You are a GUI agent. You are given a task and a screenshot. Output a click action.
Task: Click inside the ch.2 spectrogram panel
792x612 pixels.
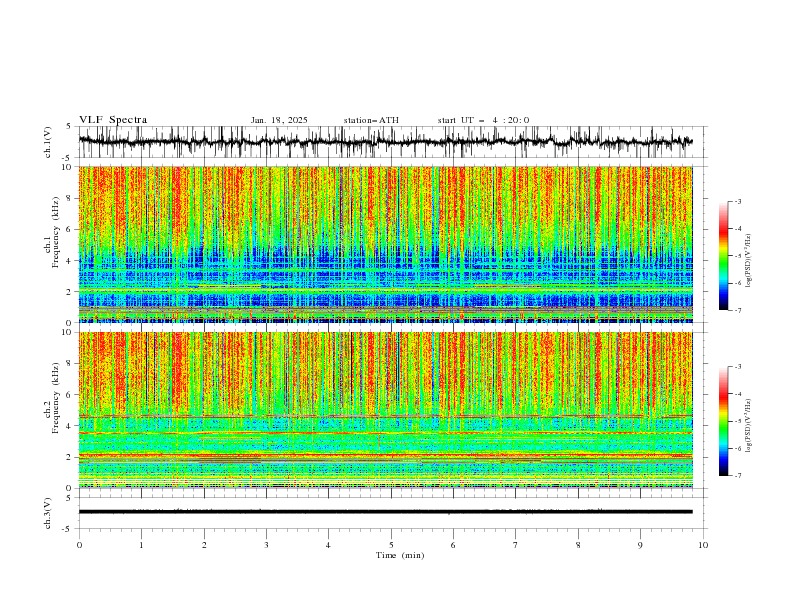tap(385, 410)
